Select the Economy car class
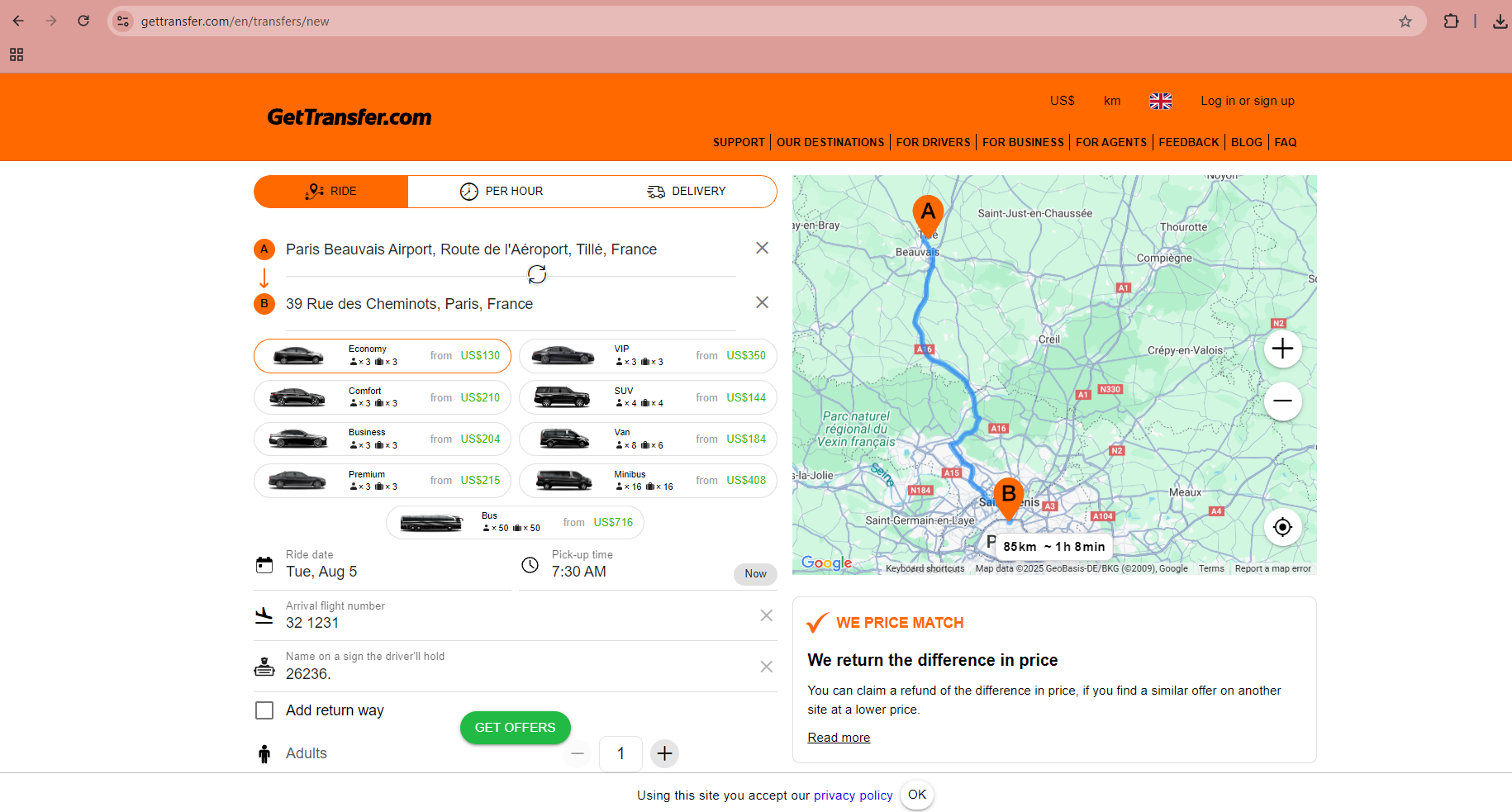Image resolution: width=1512 pixels, height=812 pixels. coord(383,356)
